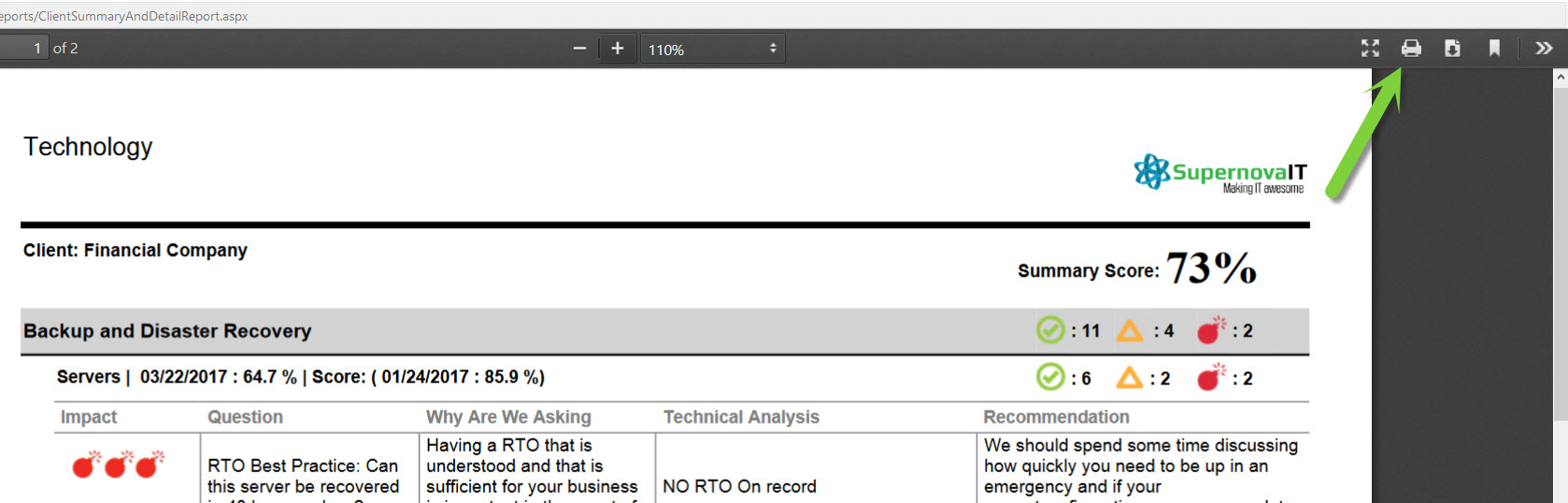Viewport: 1568px width, 503px height.
Task: Click the Technical Analysis column header
Action: pos(741,417)
